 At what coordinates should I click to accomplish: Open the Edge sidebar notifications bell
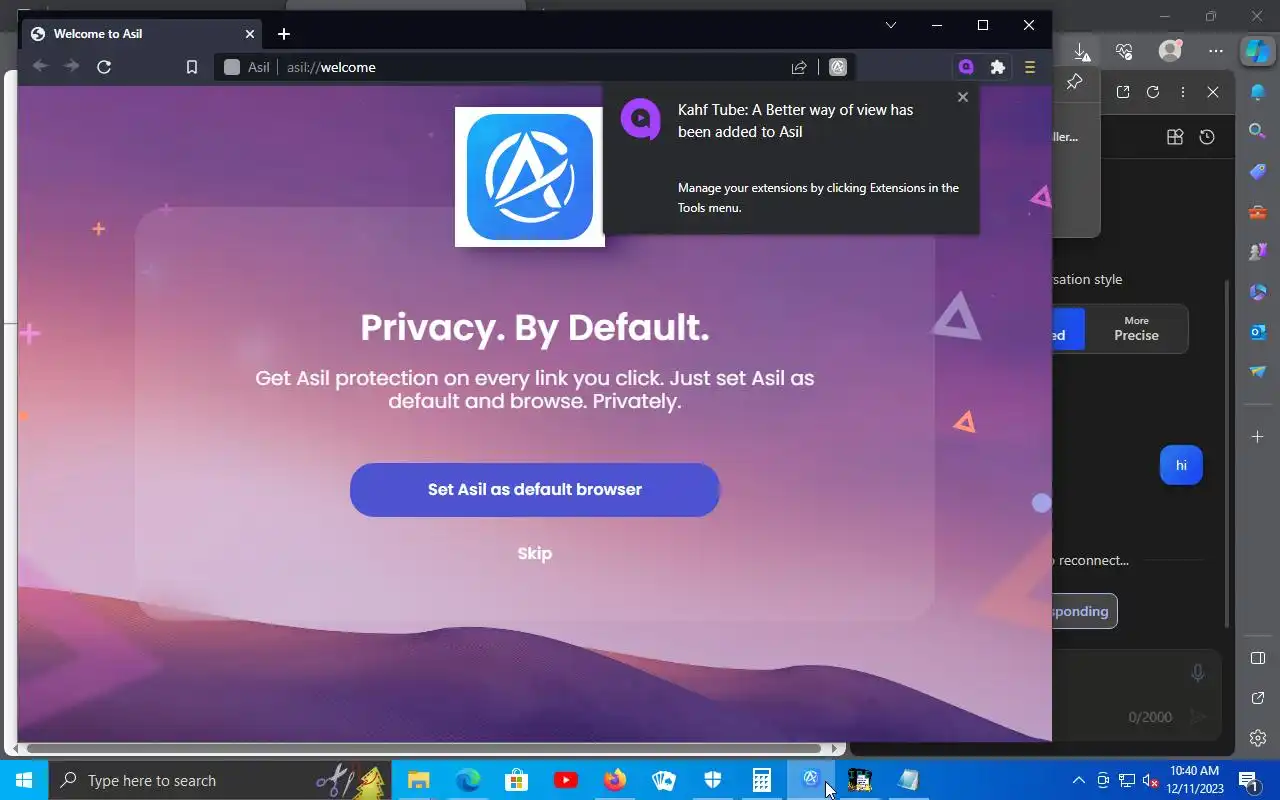tap(1258, 92)
